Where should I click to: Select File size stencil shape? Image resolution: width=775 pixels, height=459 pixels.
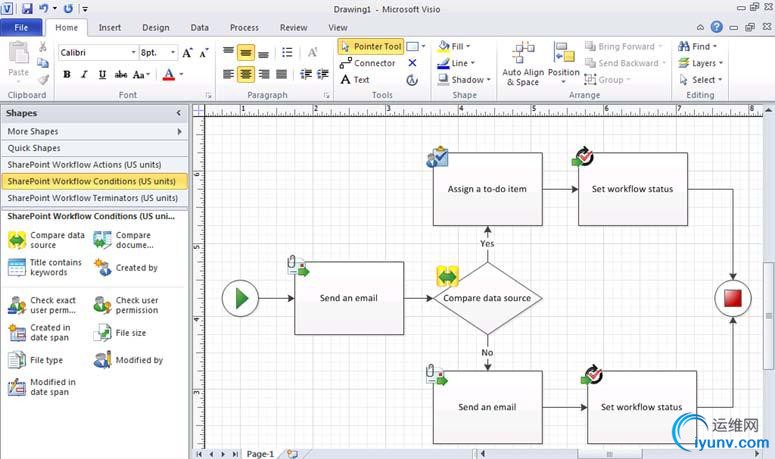(120, 333)
